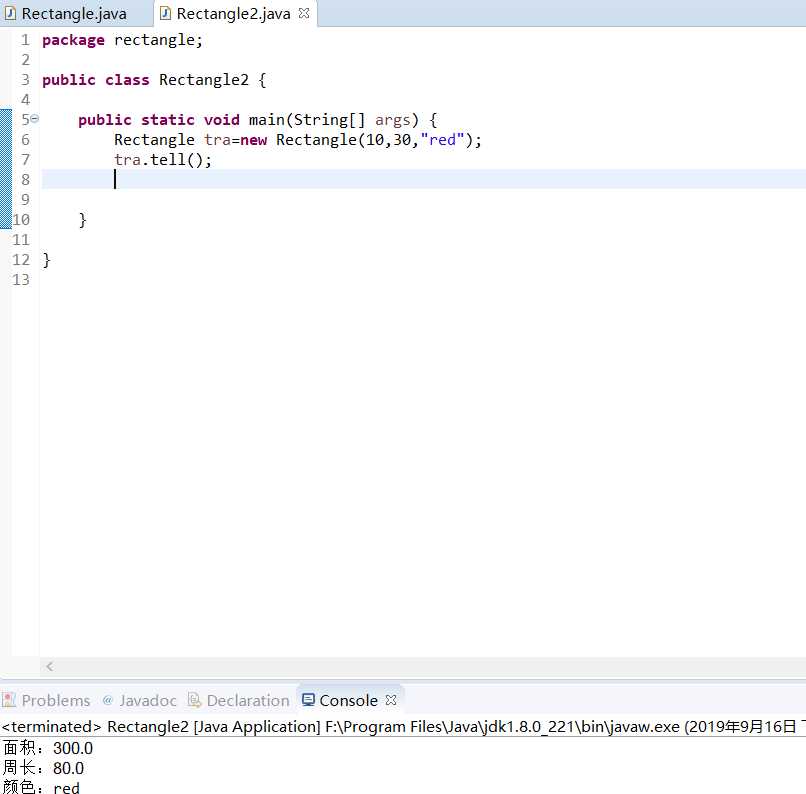Click the Java file icon on Rectangle2.java tab
This screenshot has height=794, width=806.
166,13
